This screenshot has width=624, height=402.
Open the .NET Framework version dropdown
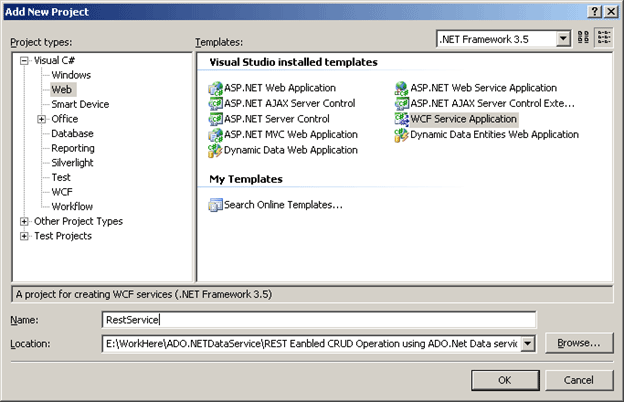[x=563, y=39]
